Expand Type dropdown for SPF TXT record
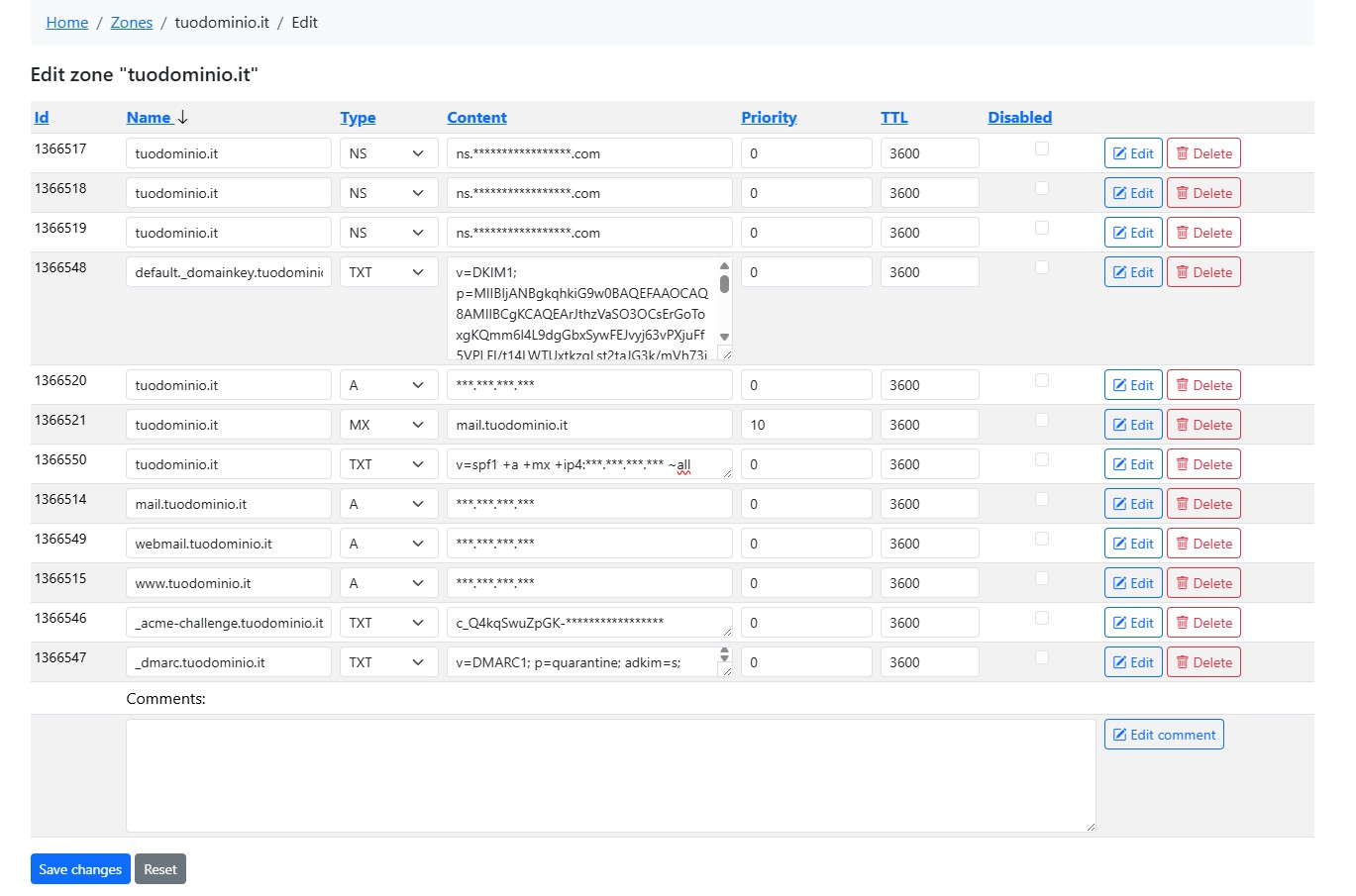This screenshot has height=896, width=1356. tap(388, 464)
